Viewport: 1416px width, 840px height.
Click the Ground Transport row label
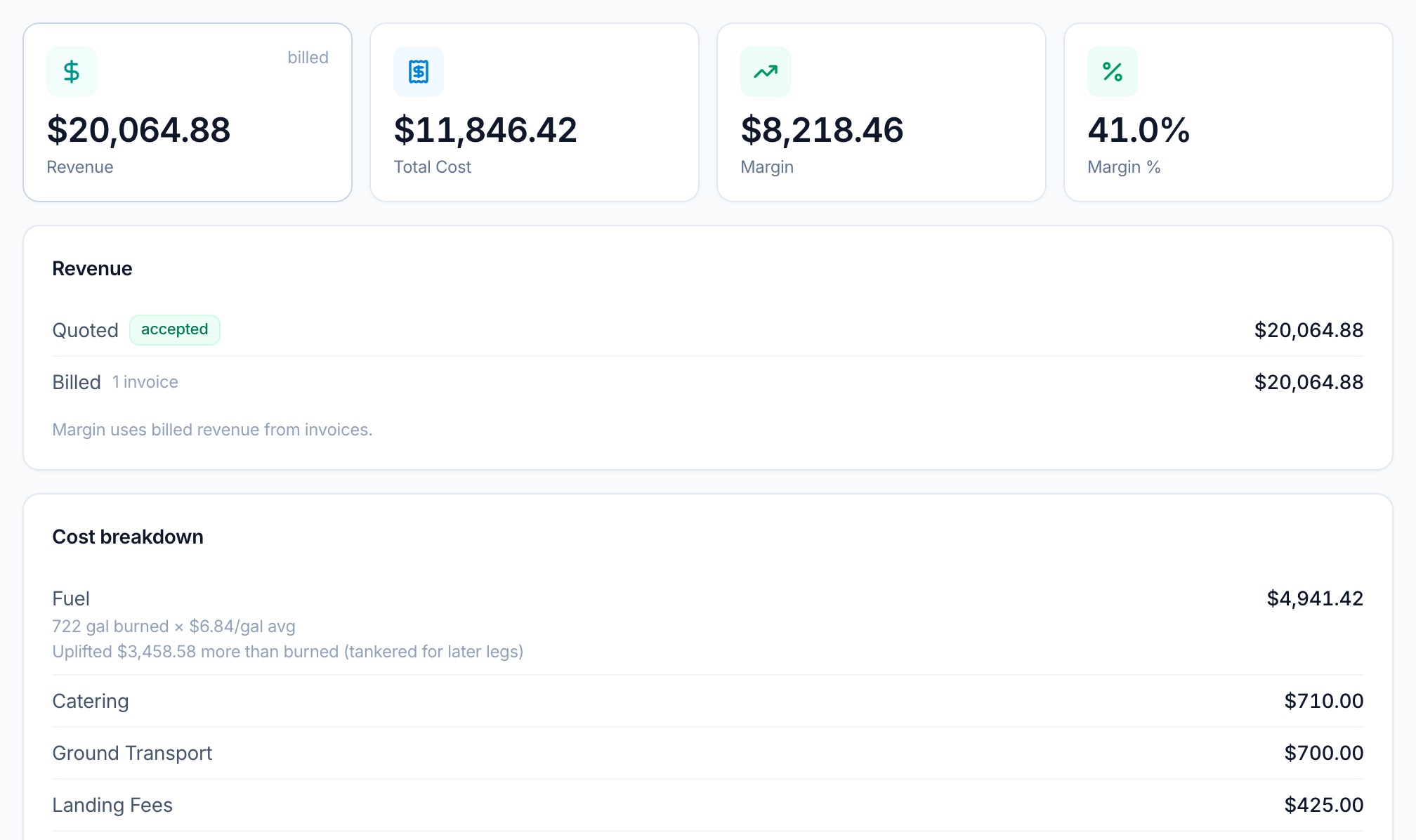coord(132,753)
